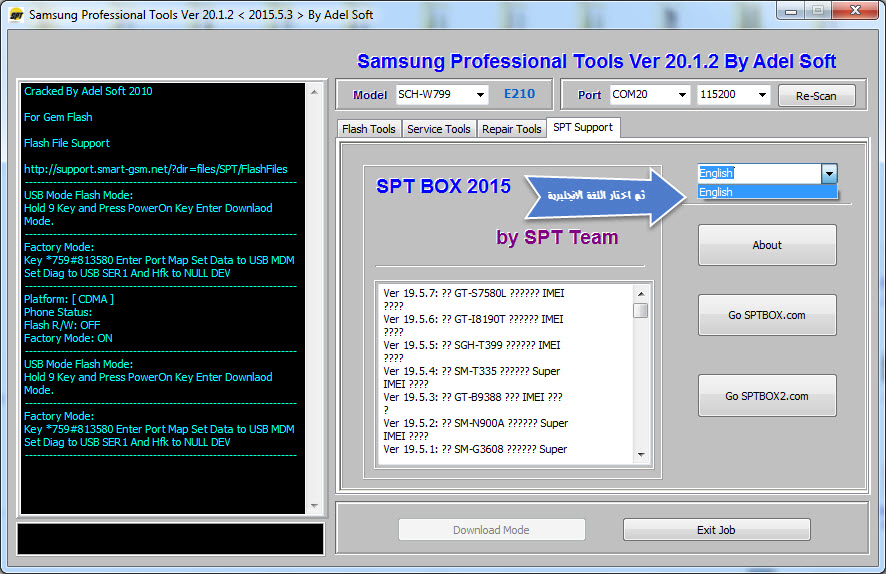Switch to the Repair Tools tab
This screenshot has height=574, width=886.
tap(511, 129)
